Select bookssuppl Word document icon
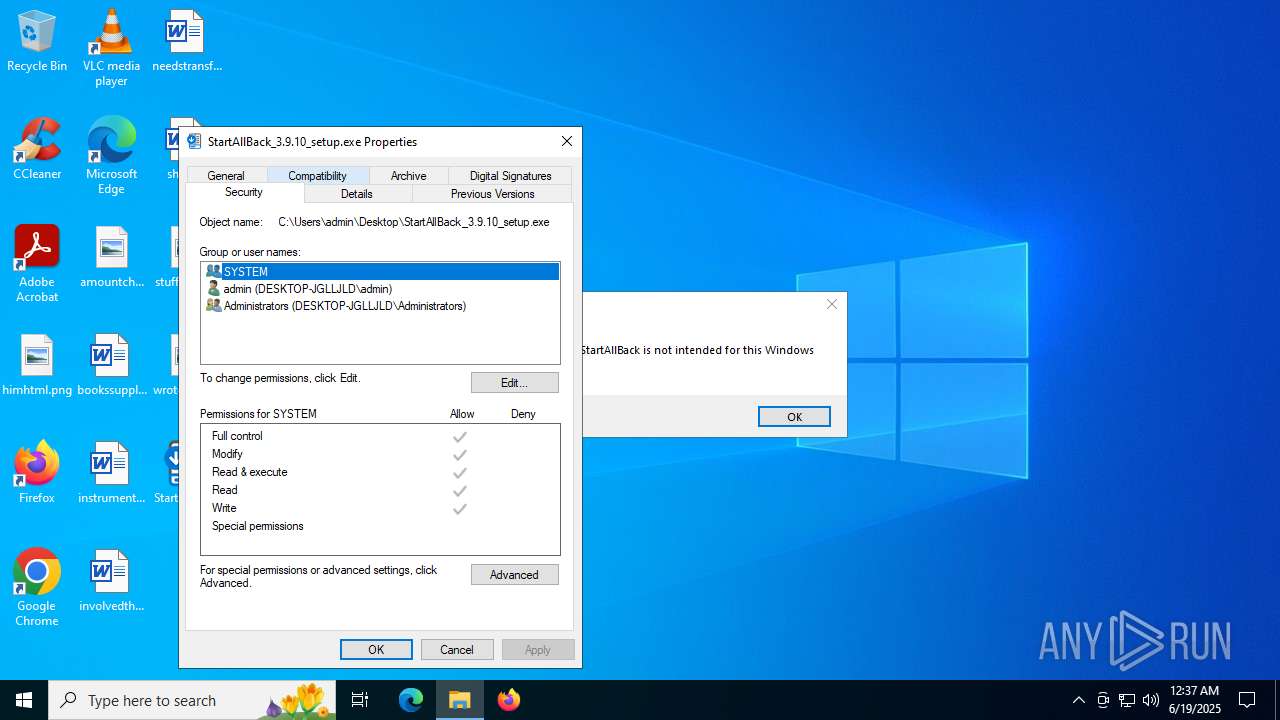Image resolution: width=1280 pixels, height=720 pixels. click(x=111, y=365)
